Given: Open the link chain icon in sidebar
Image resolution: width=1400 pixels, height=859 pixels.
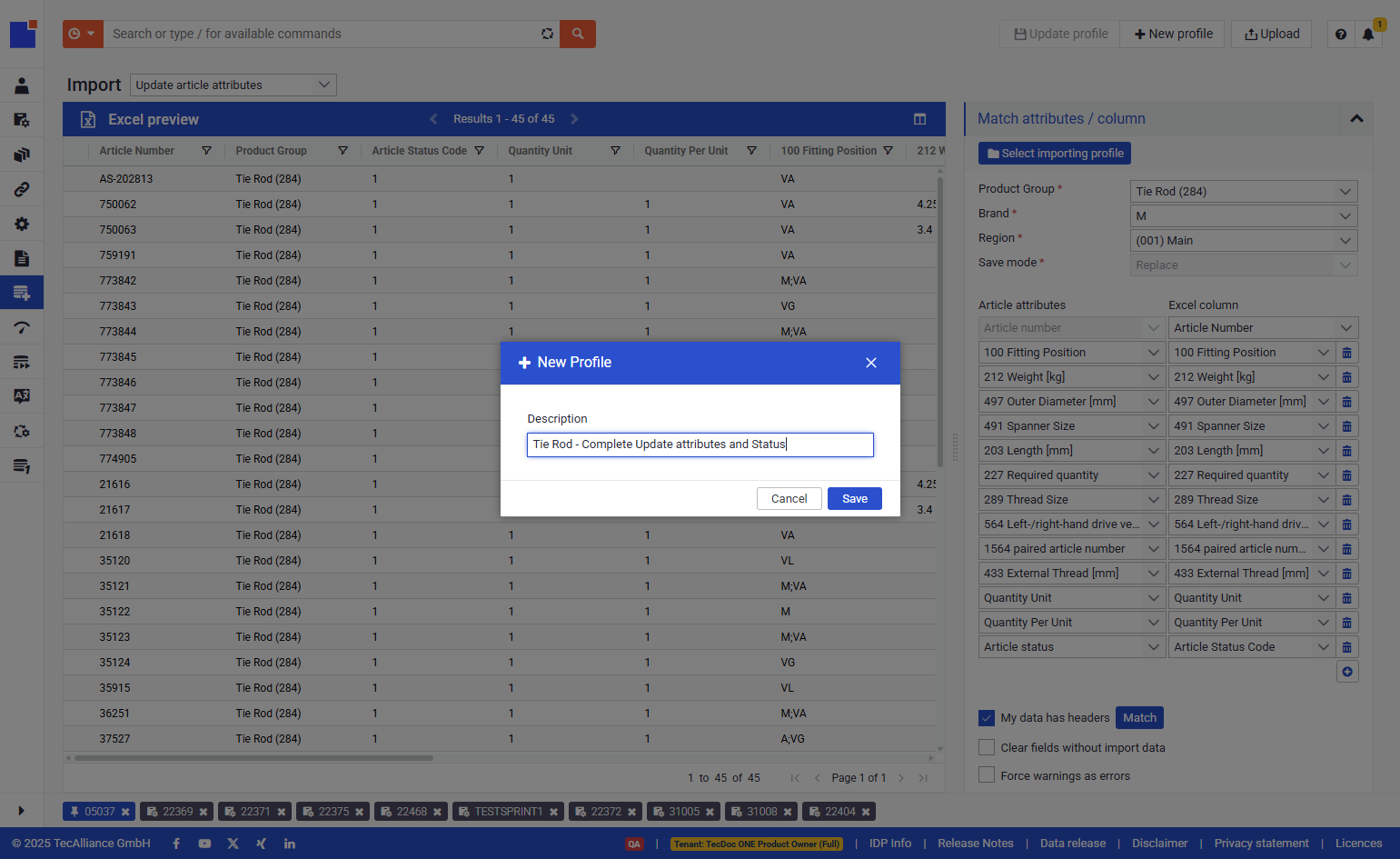Looking at the screenshot, I should click(x=22, y=189).
